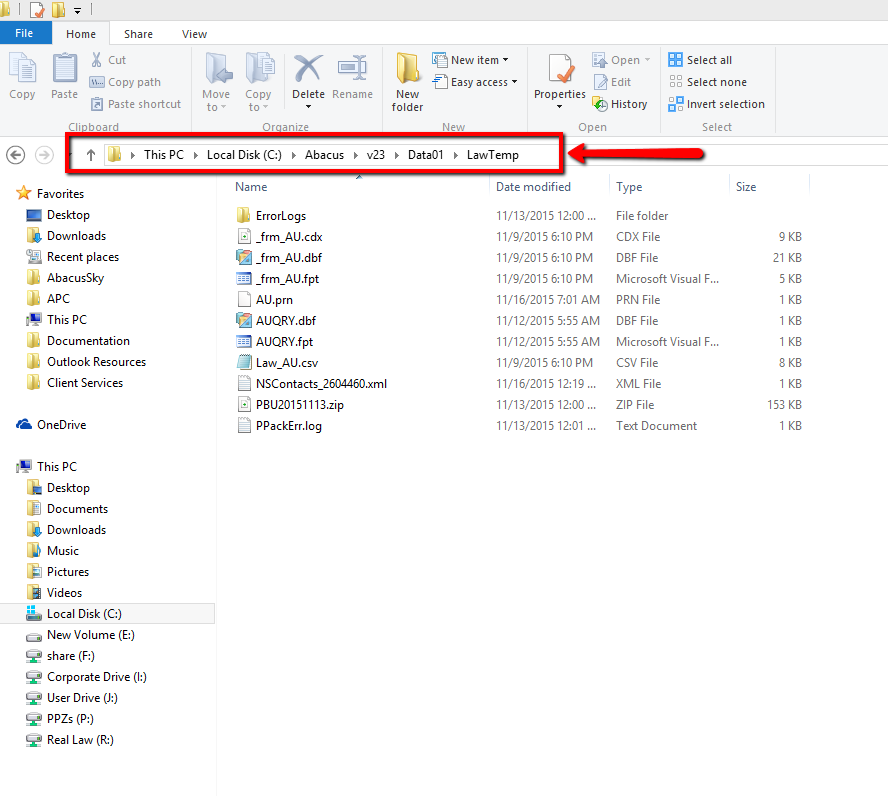Viewport: 888px width, 796px height.
Task: Click Select all in ribbon
Action: [700, 59]
